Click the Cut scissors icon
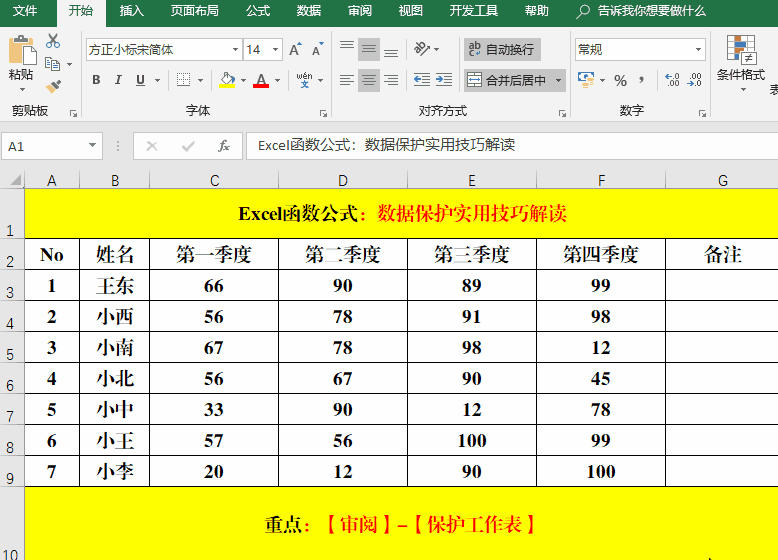 (x=53, y=41)
